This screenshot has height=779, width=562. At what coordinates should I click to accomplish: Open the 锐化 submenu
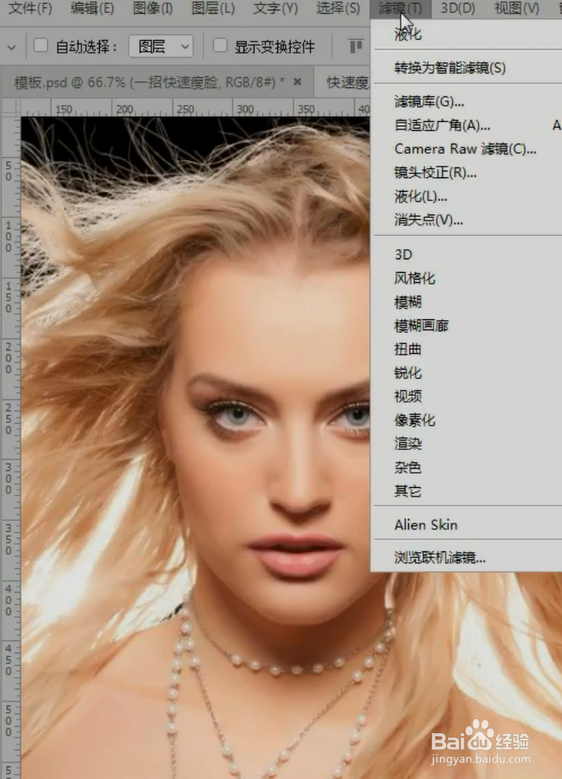coord(407,373)
